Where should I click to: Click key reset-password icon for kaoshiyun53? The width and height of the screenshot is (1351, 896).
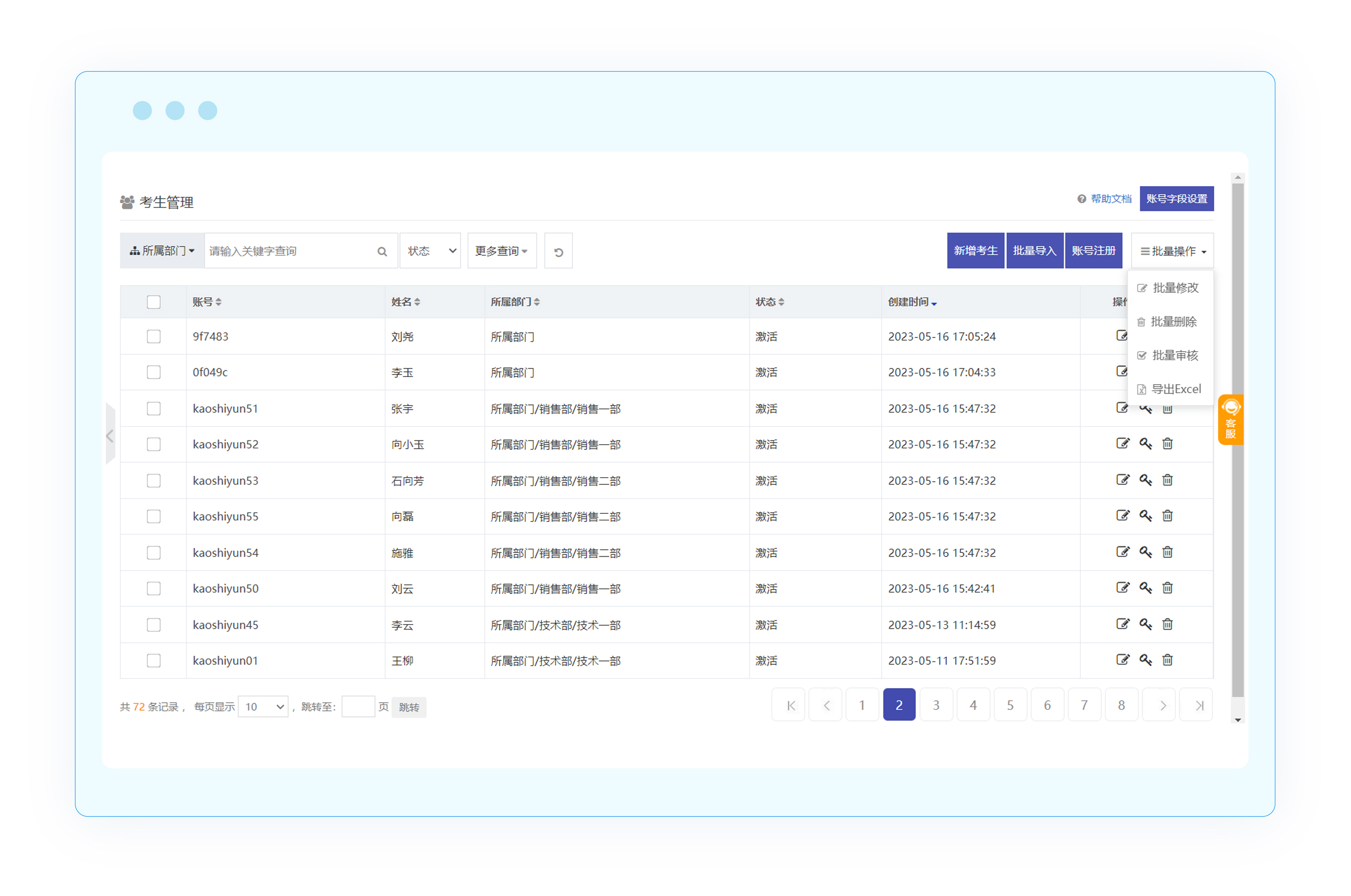[x=1145, y=480]
